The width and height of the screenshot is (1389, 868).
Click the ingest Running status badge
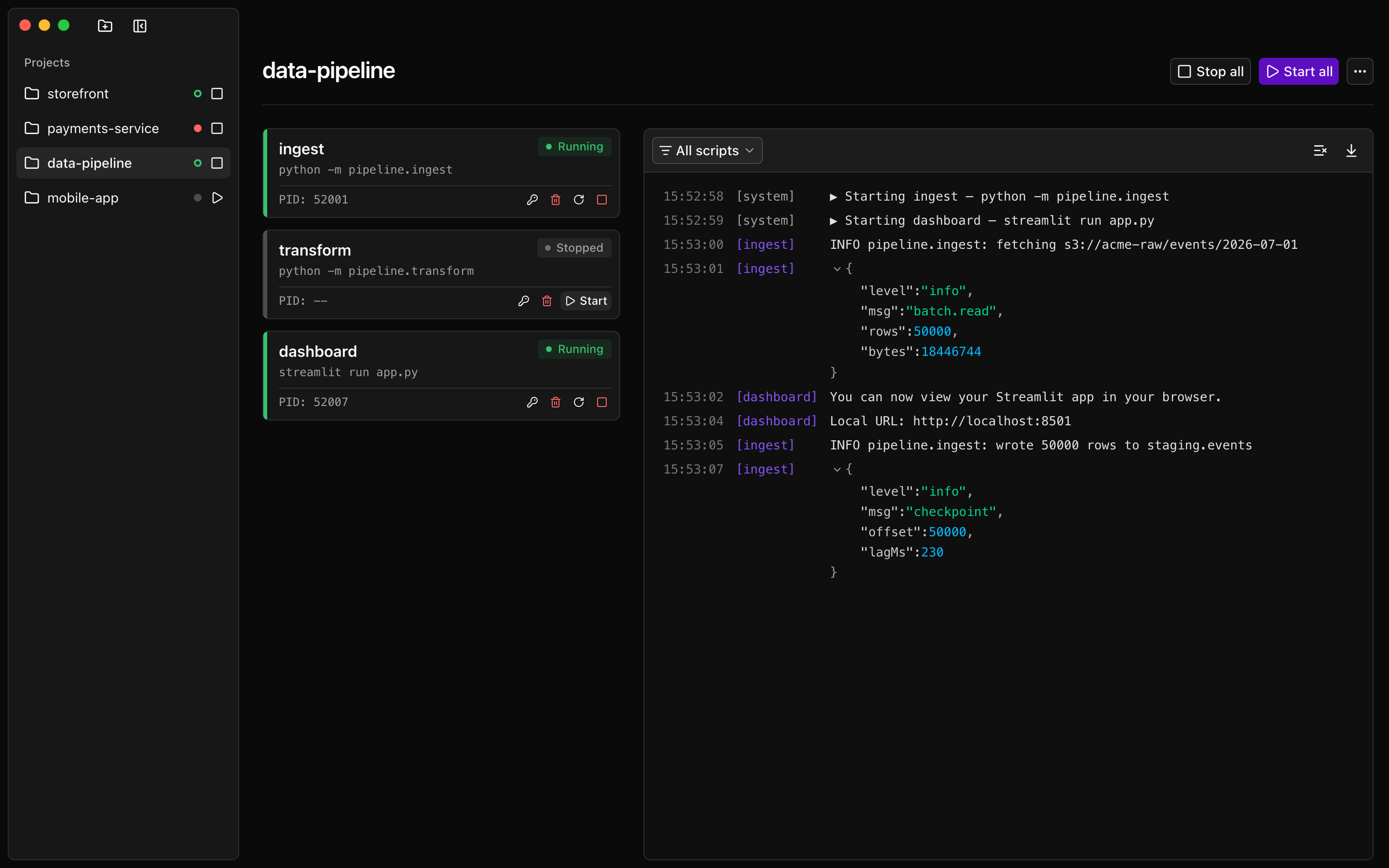[x=574, y=147]
